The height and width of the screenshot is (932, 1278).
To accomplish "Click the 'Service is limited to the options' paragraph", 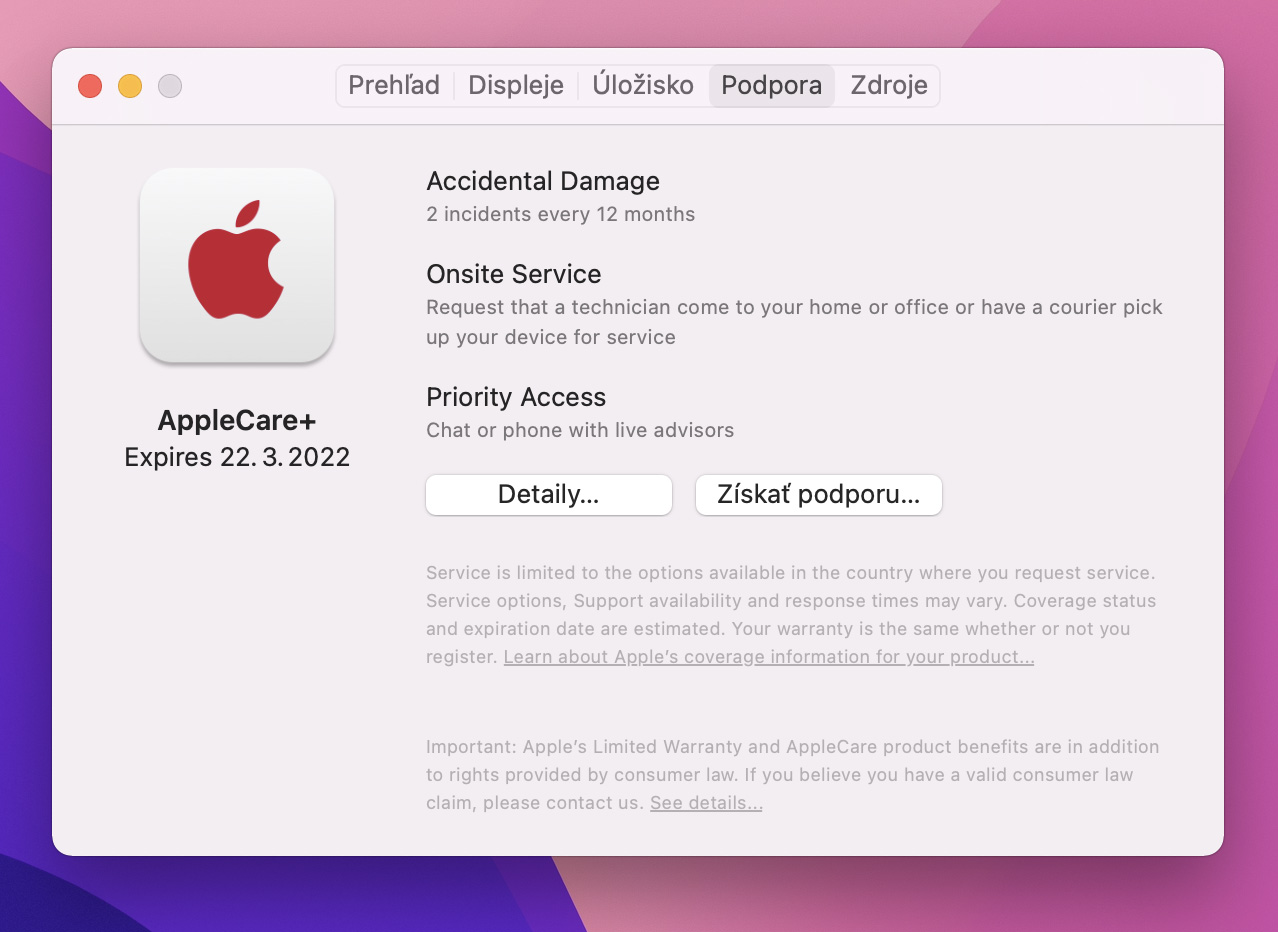I will pos(791,615).
